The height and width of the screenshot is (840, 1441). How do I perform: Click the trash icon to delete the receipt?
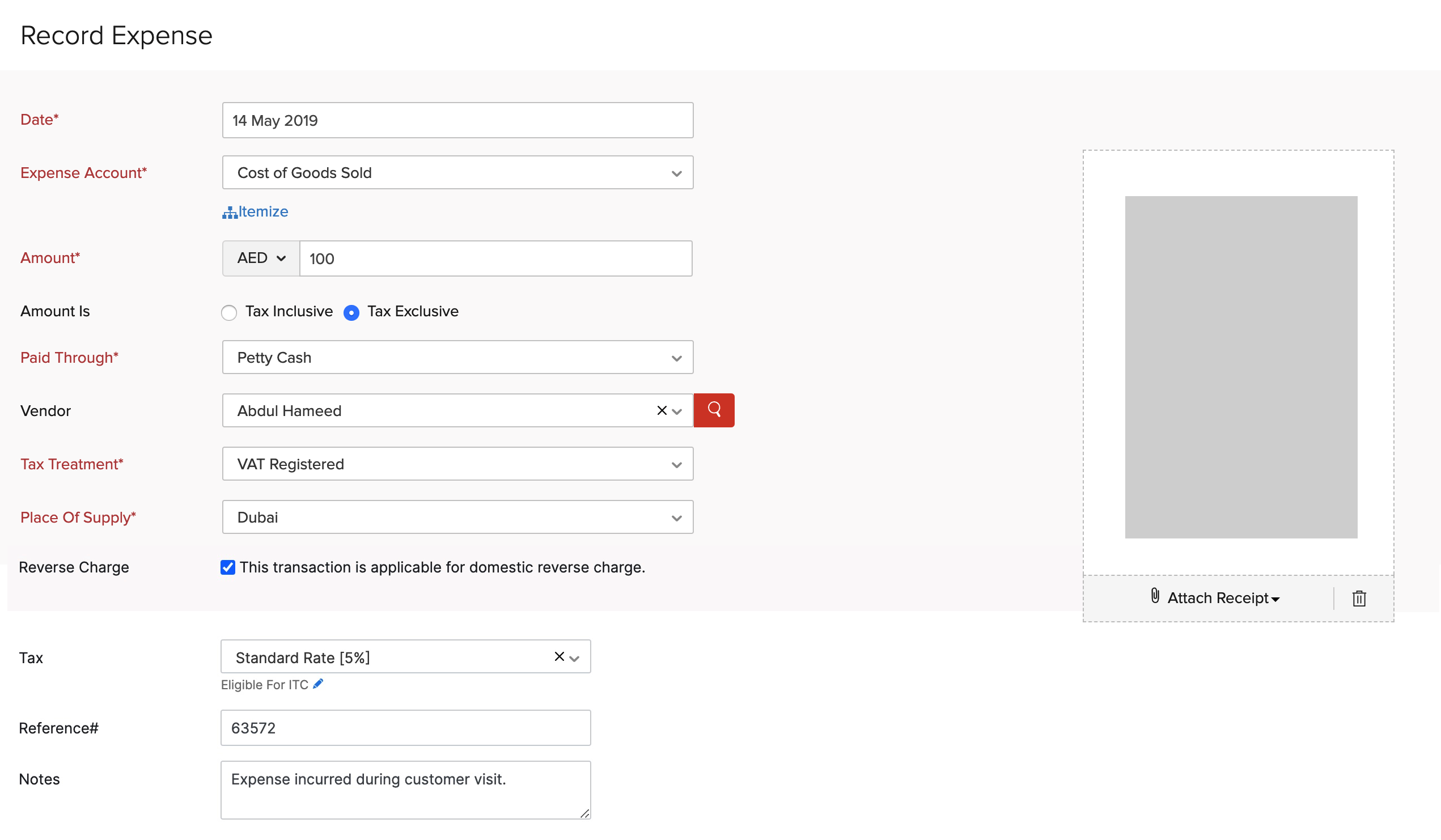pyautogui.click(x=1359, y=598)
